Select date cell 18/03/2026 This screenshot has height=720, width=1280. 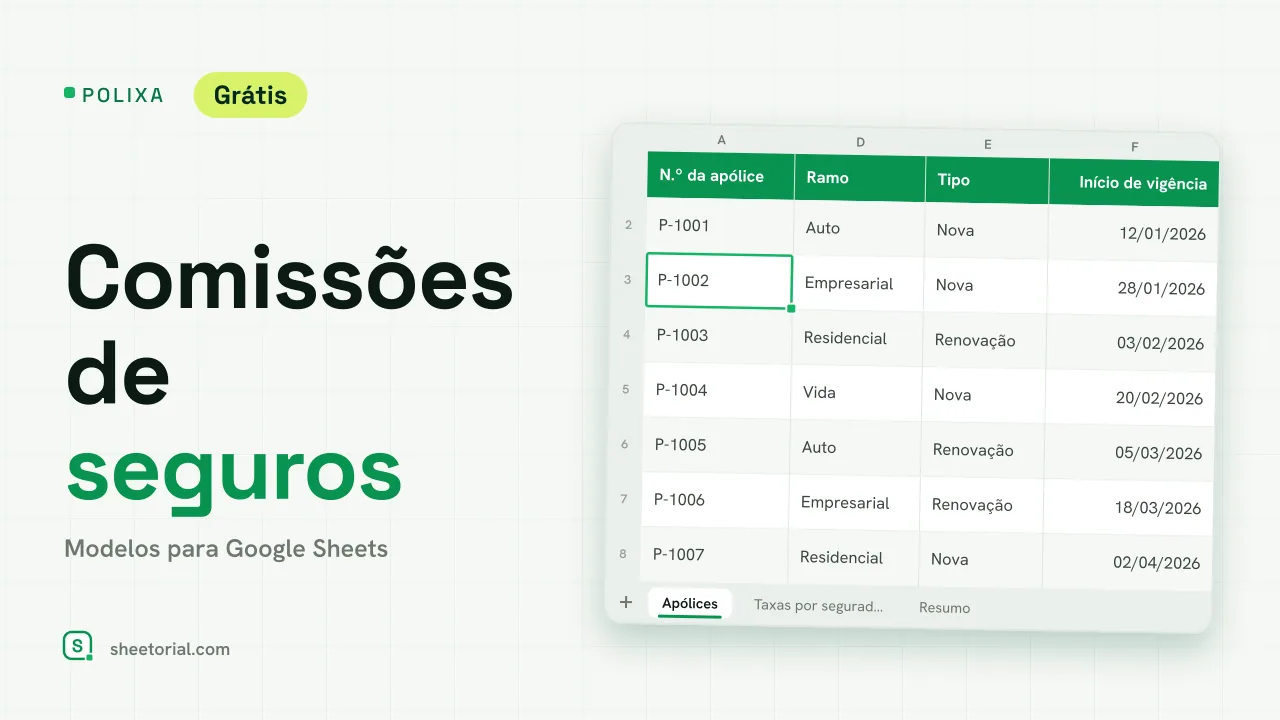1128,508
